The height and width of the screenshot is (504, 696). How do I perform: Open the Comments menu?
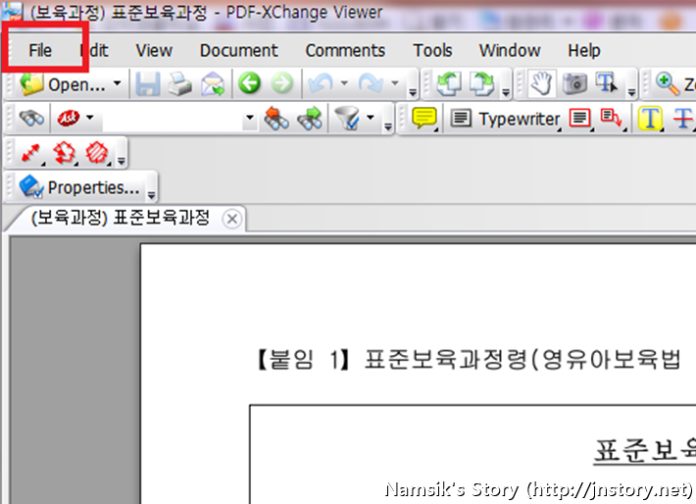[x=345, y=50]
